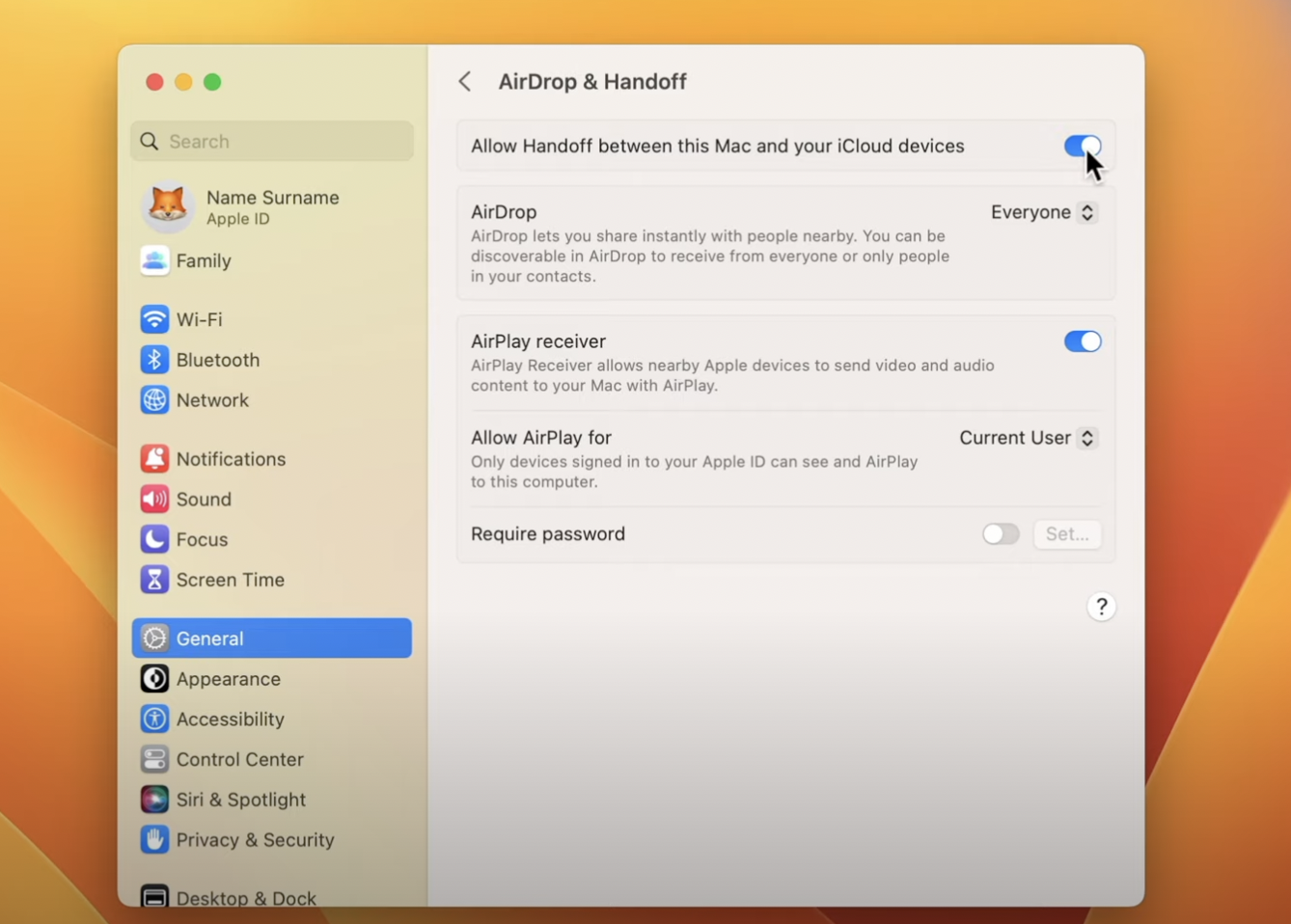Click the fox avatar for Apple ID
This screenshot has width=1291, height=924.
168,205
